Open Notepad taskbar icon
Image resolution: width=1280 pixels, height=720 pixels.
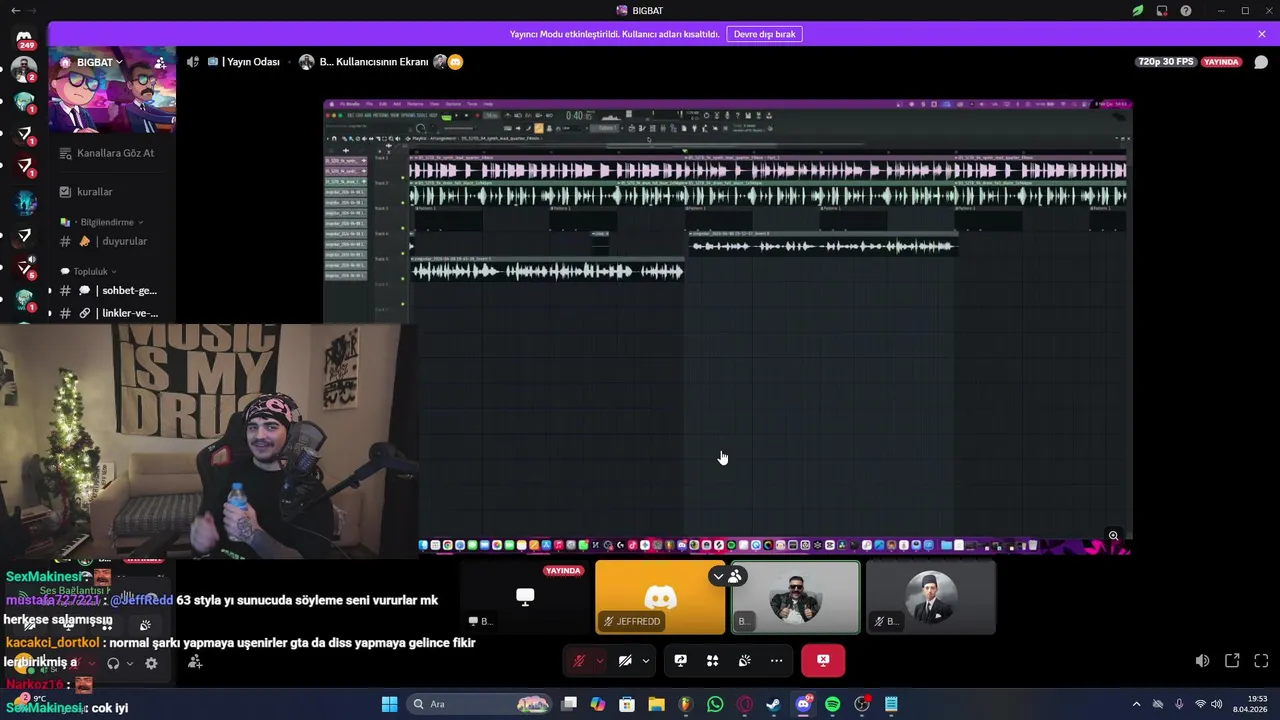click(x=891, y=704)
